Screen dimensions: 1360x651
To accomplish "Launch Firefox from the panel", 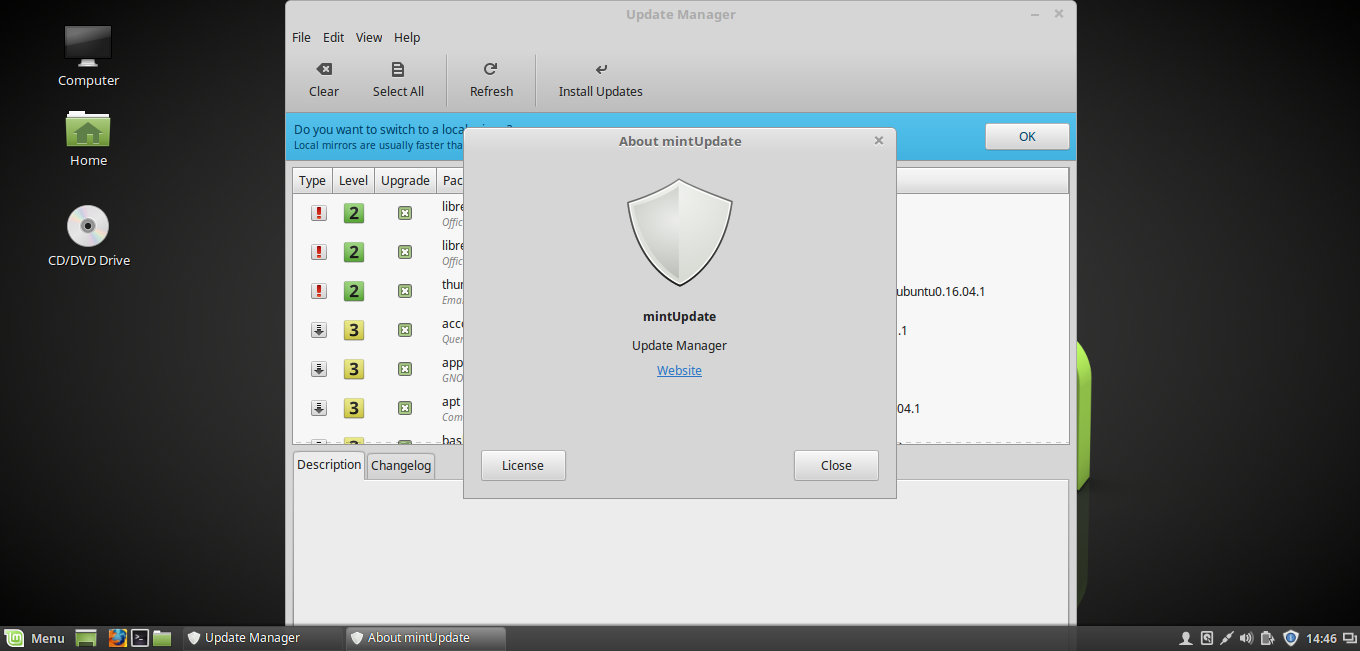I will 118,638.
